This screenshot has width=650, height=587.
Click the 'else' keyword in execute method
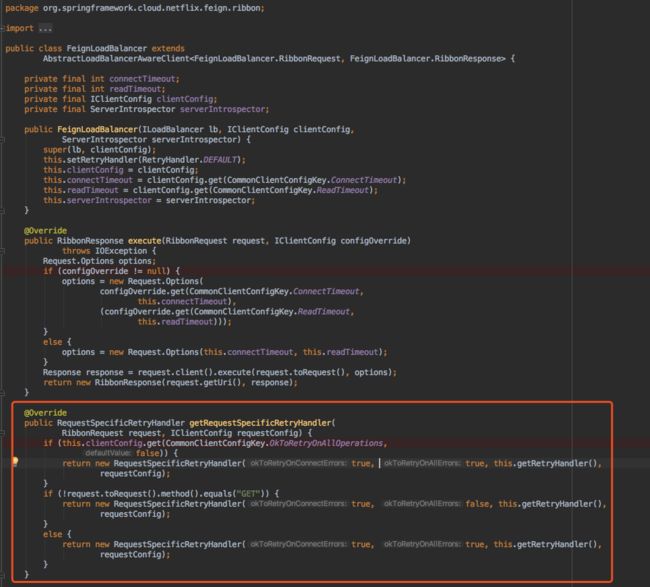53,342
